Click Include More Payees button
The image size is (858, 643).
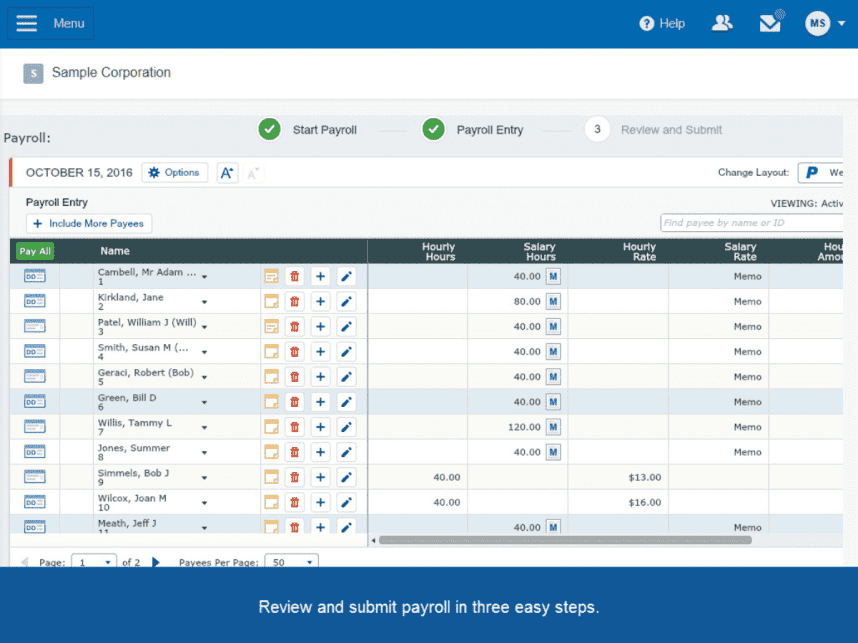pyautogui.click(x=89, y=224)
